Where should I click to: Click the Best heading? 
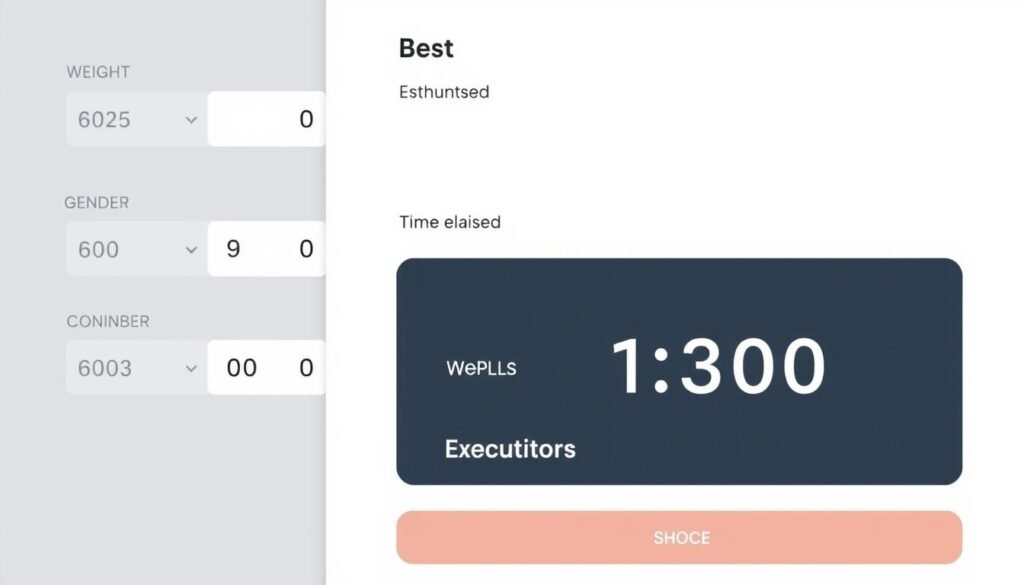(426, 47)
